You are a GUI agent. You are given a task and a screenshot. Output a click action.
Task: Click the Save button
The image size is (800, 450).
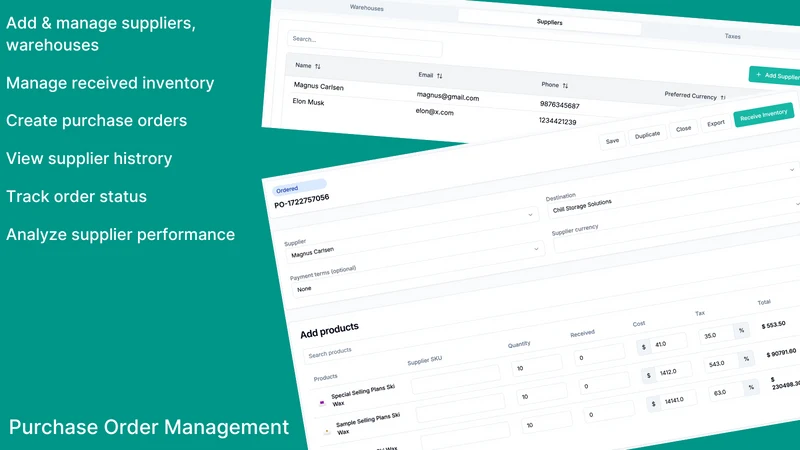click(612, 141)
